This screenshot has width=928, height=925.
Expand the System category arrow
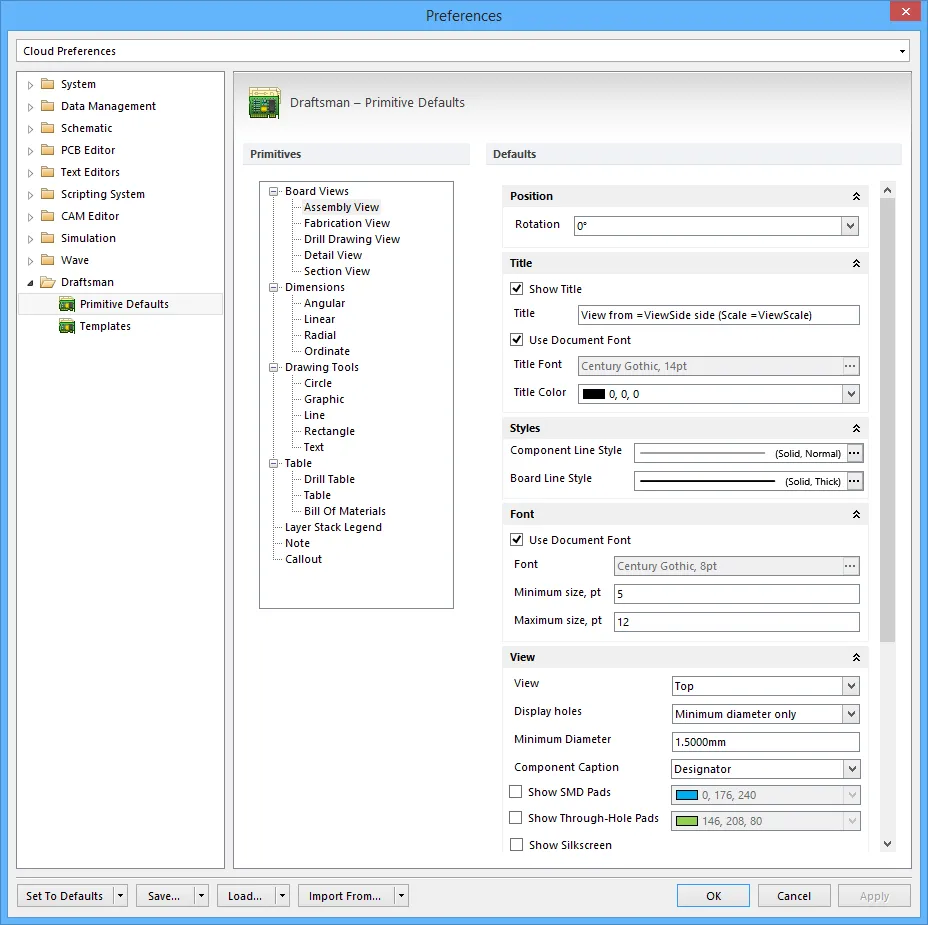(x=30, y=85)
